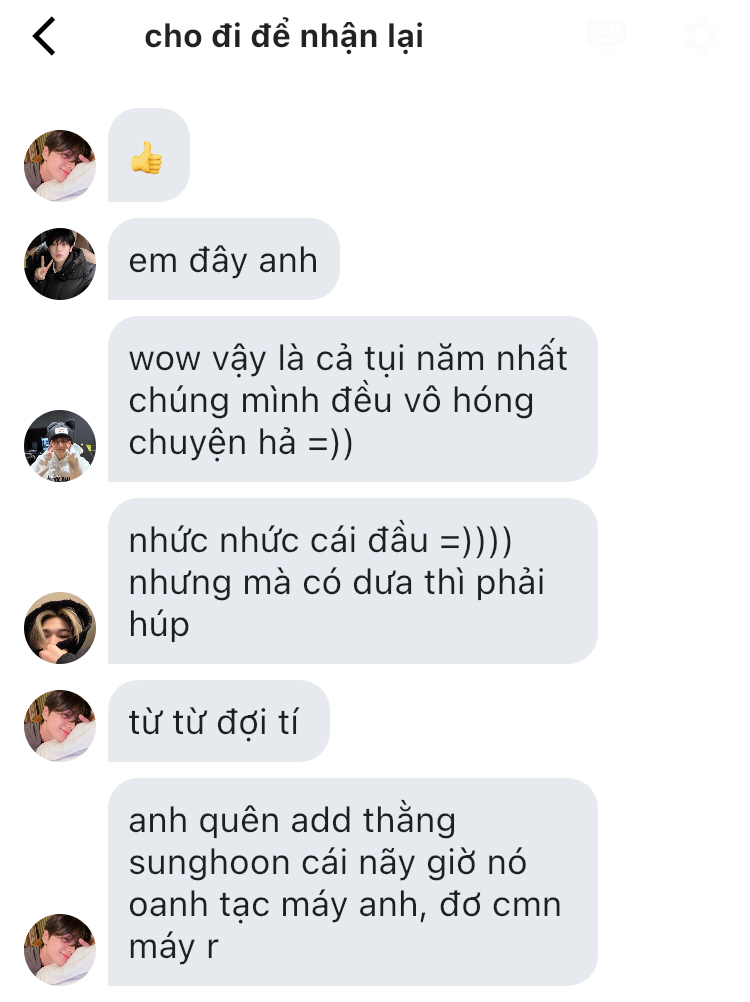The height and width of the screenshot is (1002, 750).
Task: Tap the word "húp" in fourth message
Action: click(159, 625)
